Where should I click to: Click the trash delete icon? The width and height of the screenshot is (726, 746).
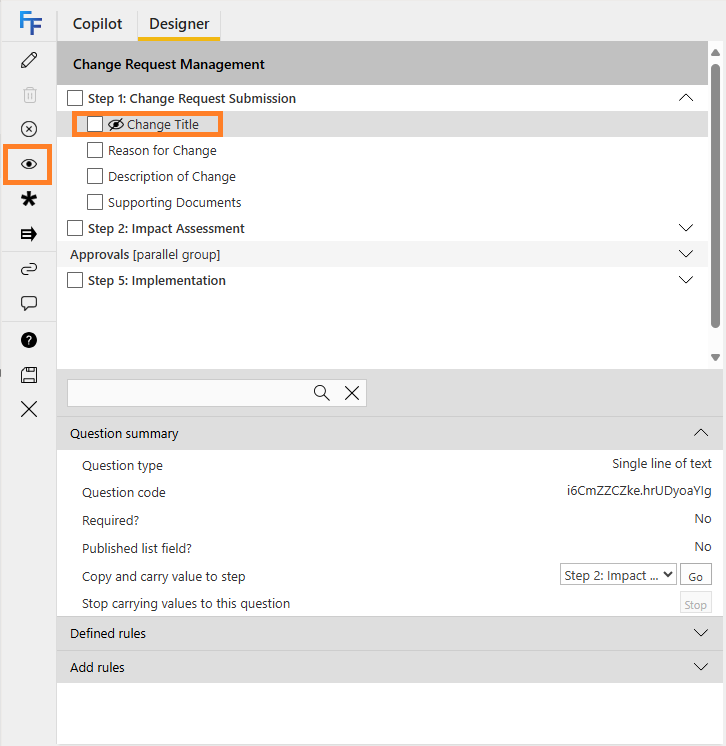[x=29, y=95]
